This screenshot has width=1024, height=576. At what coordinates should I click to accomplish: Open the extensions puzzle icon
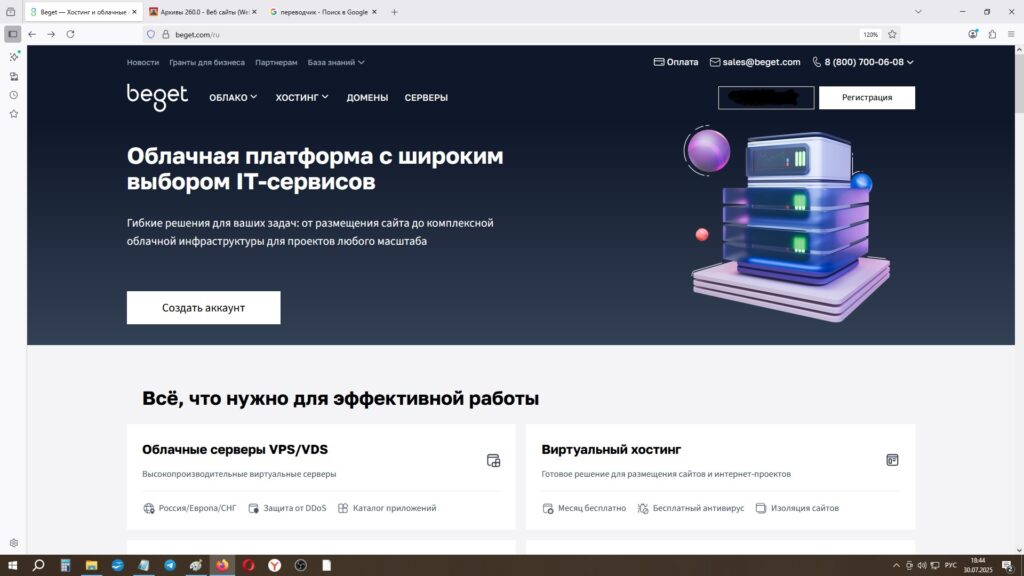coord(992,34)
